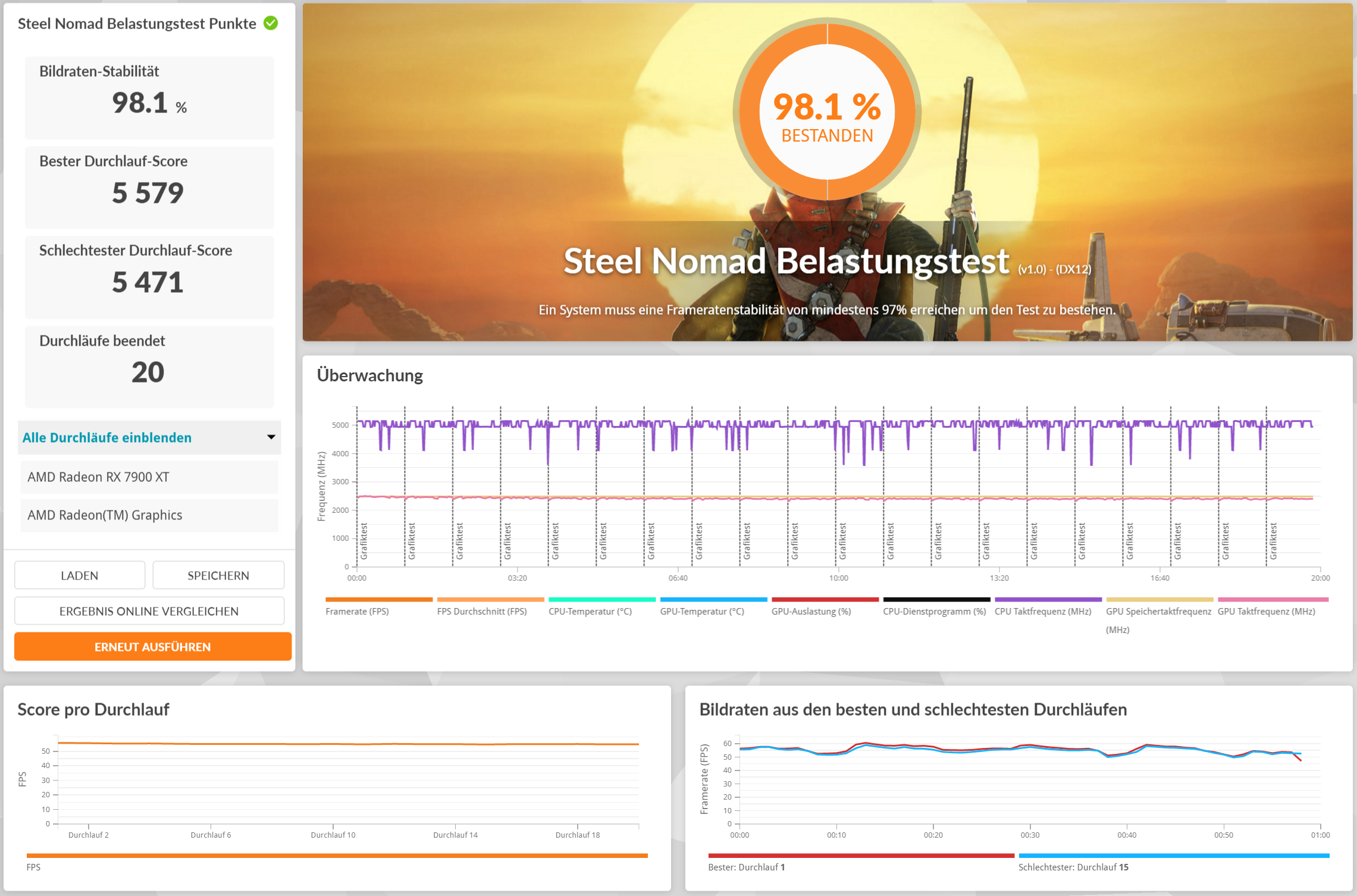Toggle CPU-Dienstprogramm legend swatch
Viewport: 1357px width, 896px height.
[x=936, y=600]
